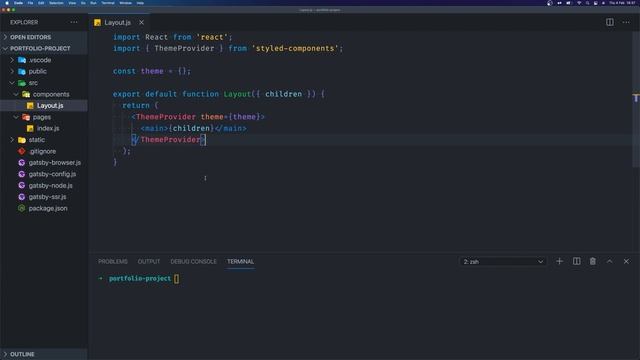Click the split editor right icon

(609, 22)
